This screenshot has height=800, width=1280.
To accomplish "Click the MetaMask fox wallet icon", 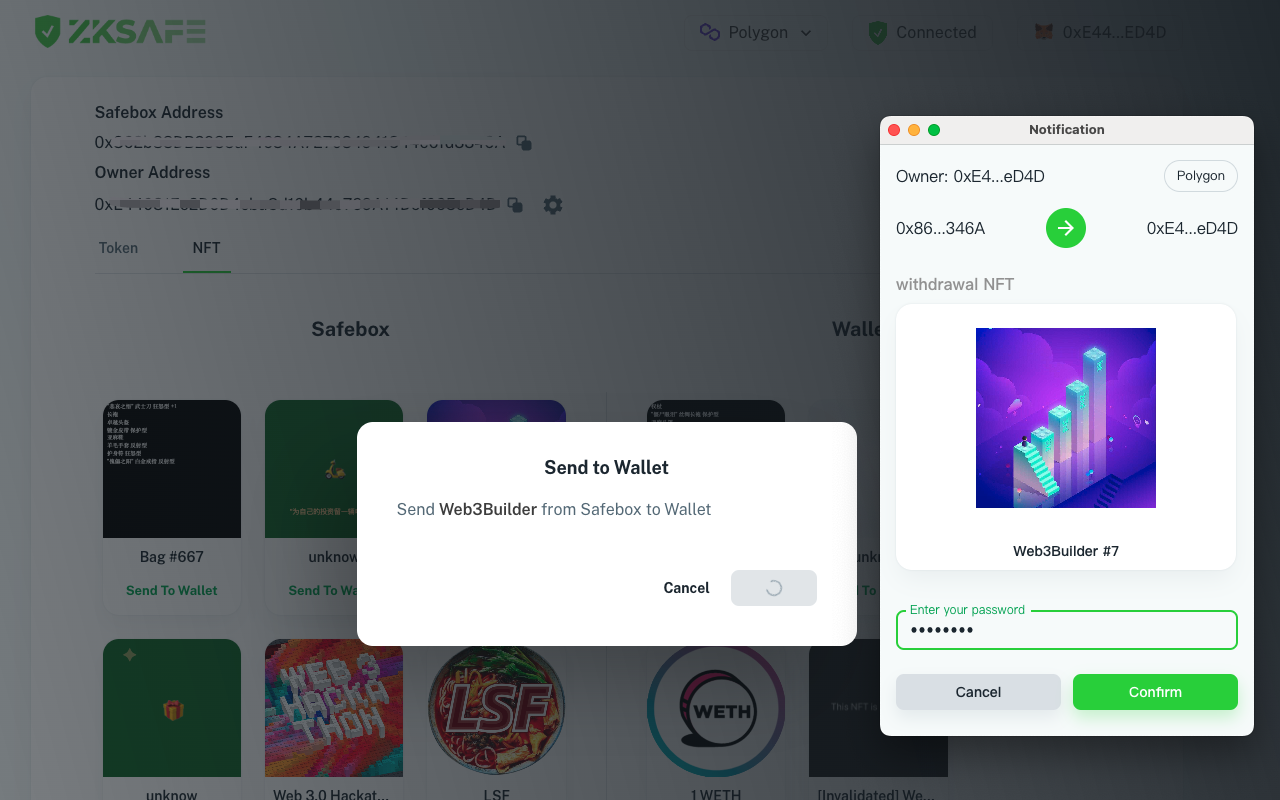I will (x=1043, y=33).
